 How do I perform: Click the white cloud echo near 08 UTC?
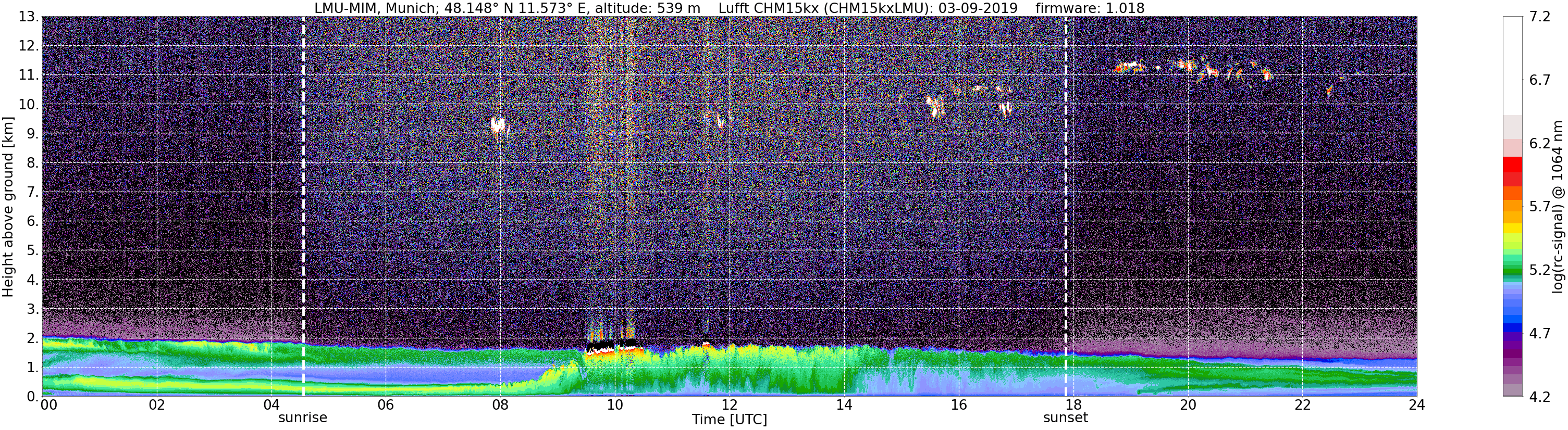(499, 126)
